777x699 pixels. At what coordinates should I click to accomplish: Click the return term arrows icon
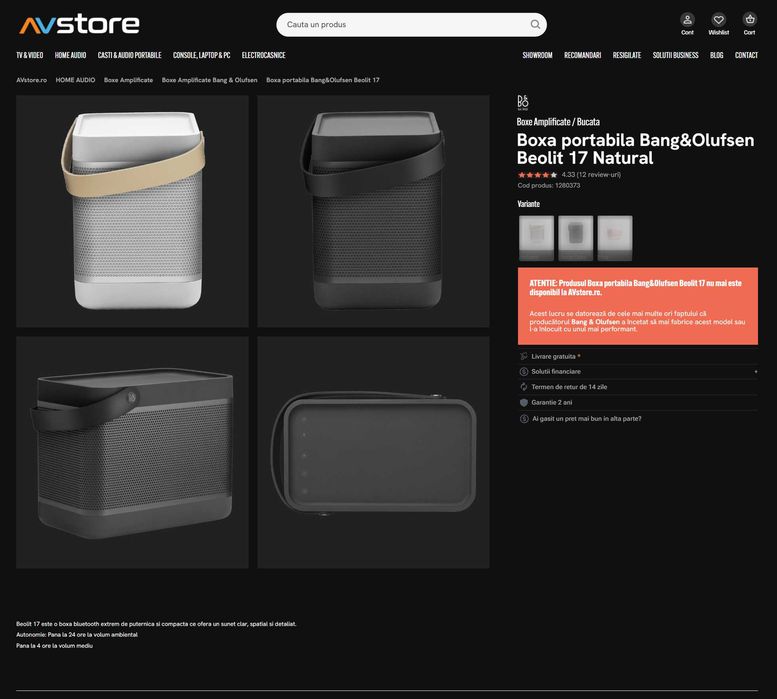(x=524, y=387)
